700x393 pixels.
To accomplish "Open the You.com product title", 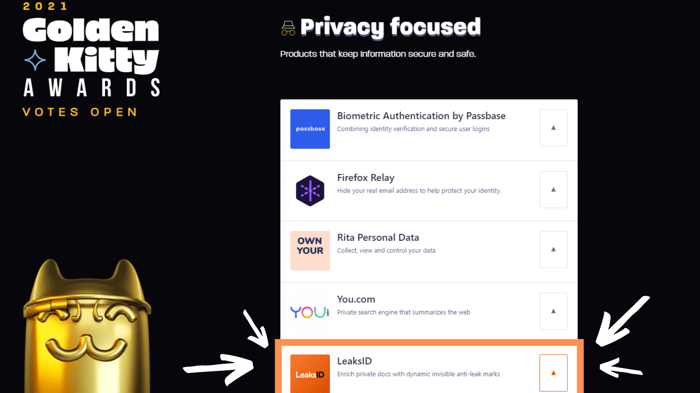I will click(x=356, y=299).
